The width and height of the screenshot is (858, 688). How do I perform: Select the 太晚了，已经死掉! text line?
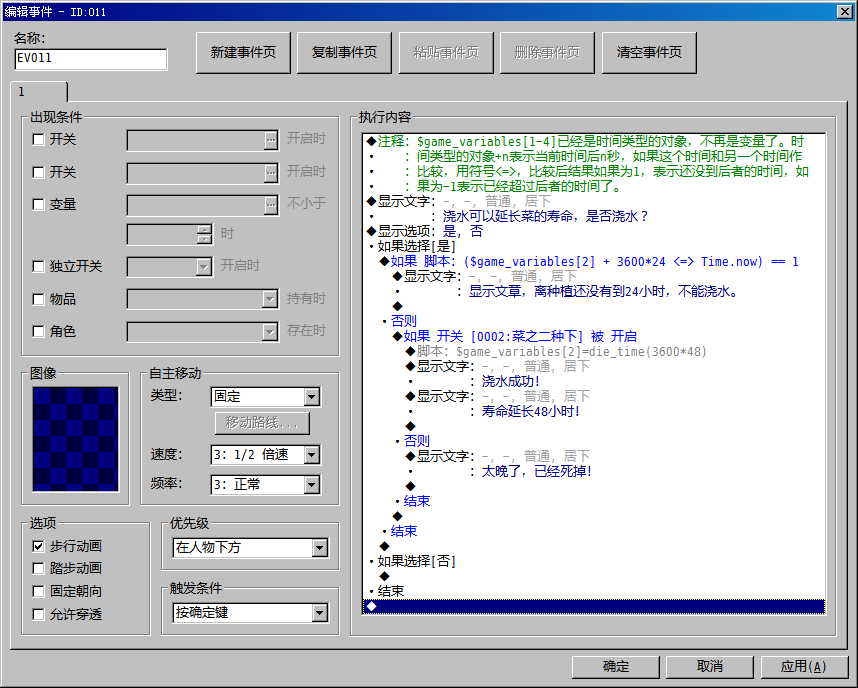click(594, 471)
